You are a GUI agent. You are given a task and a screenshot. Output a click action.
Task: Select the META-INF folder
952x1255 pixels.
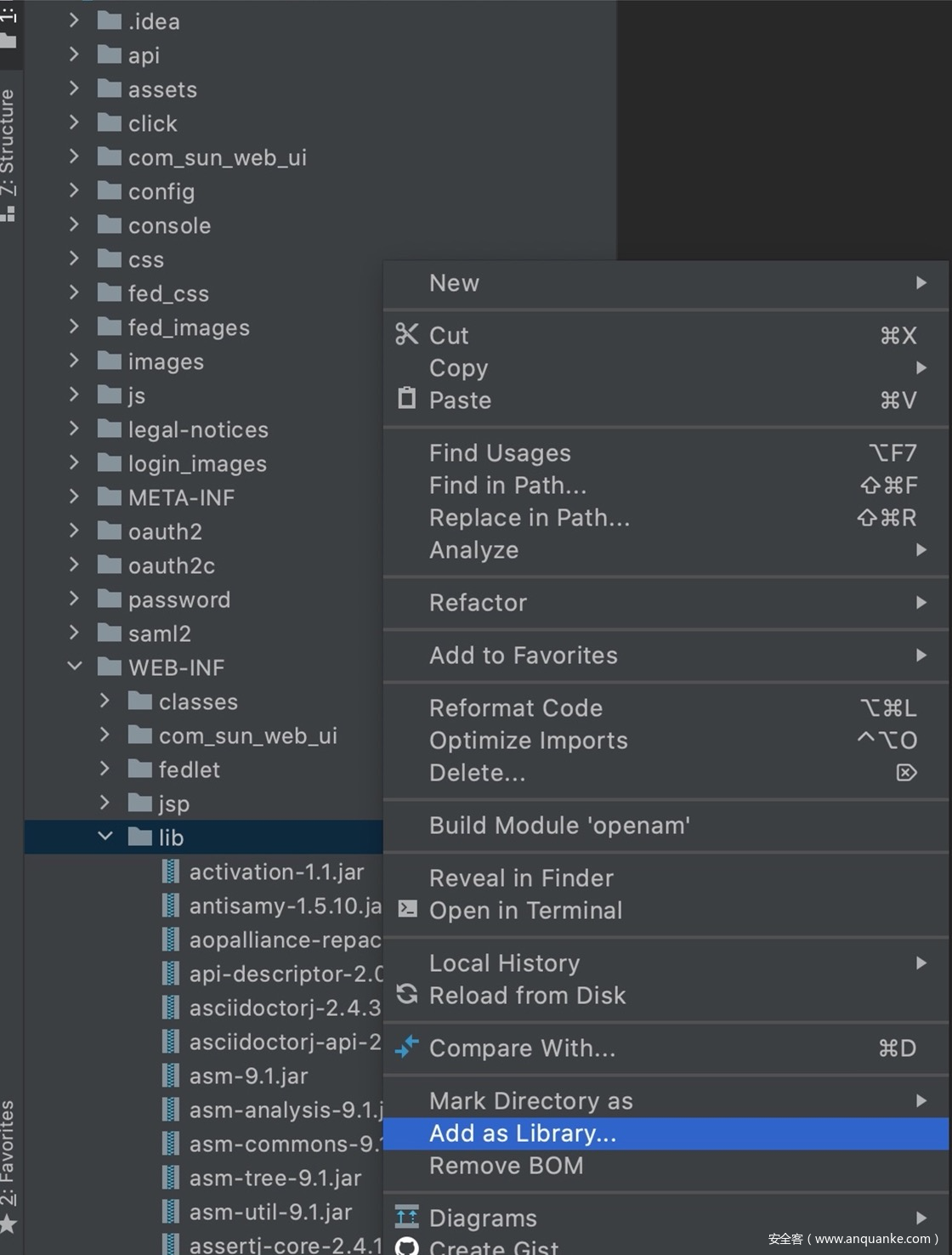pos(181,497)
